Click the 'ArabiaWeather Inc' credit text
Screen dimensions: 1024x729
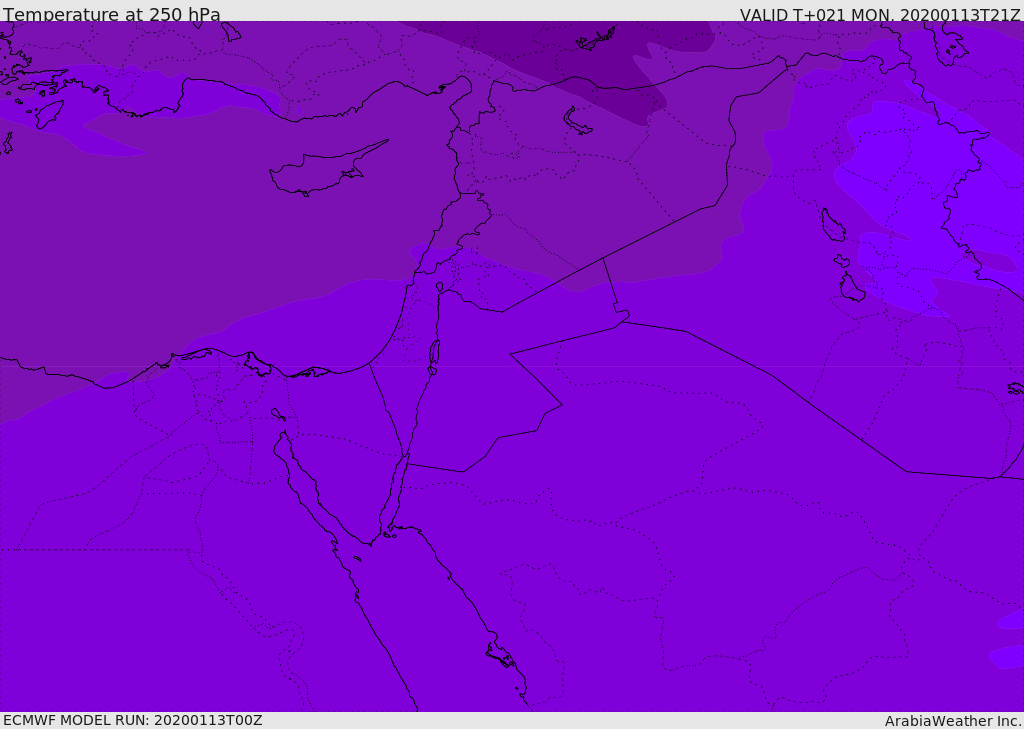point(952,721)
